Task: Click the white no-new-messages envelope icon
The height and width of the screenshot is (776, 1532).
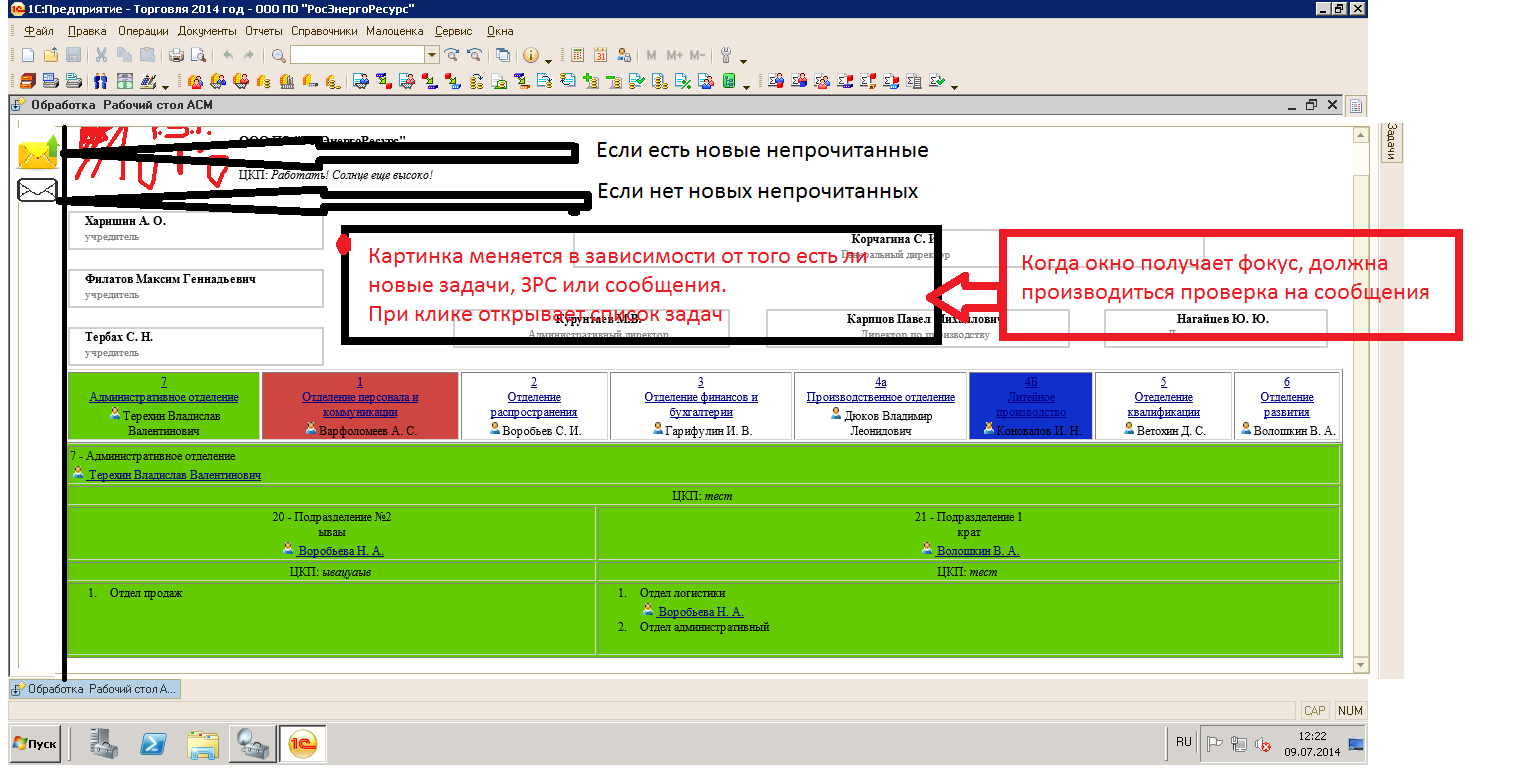Action: [37, 190]
